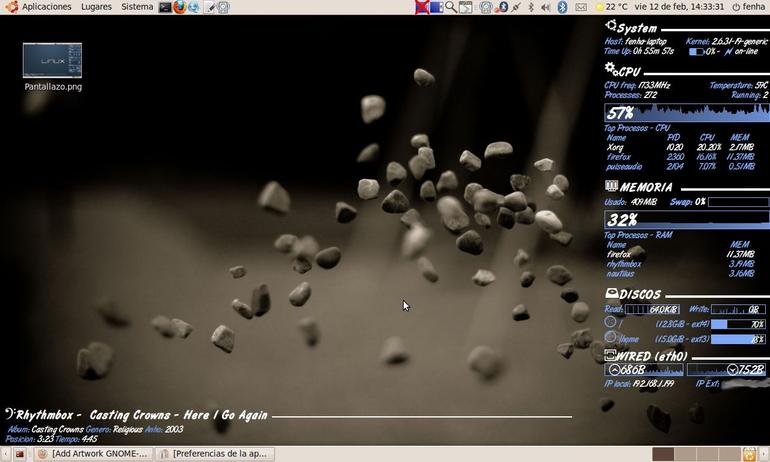Click the globe browser launcher icon
The image size is (770, 462).
[x=194, y=7]
